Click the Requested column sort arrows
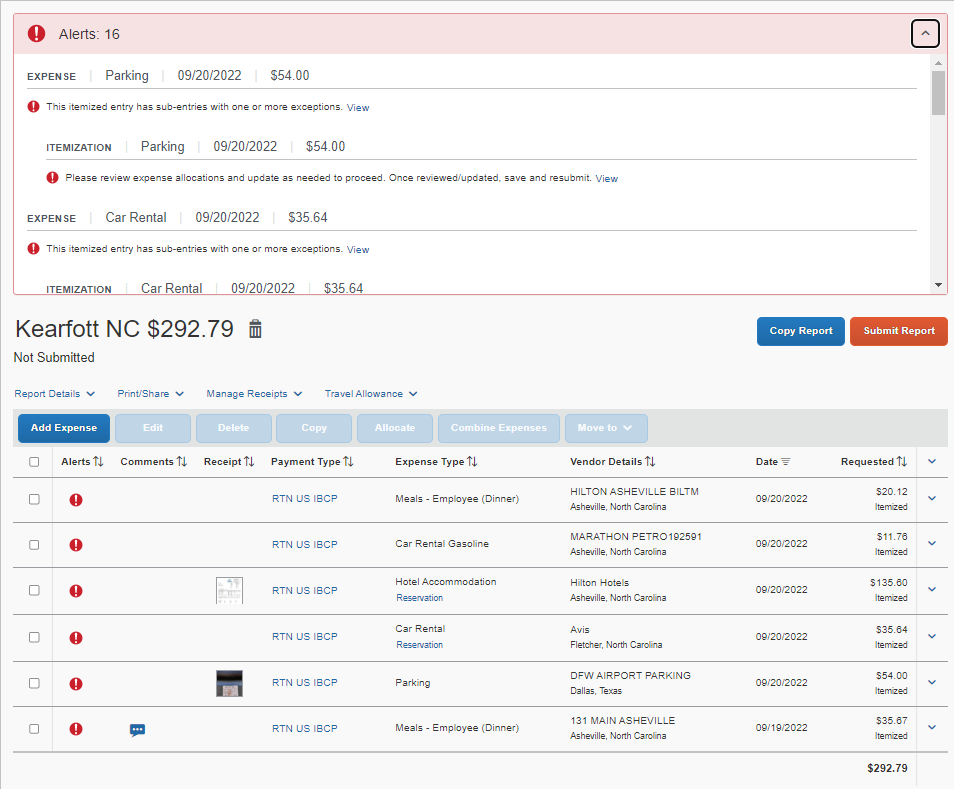 tap(901, 462)
